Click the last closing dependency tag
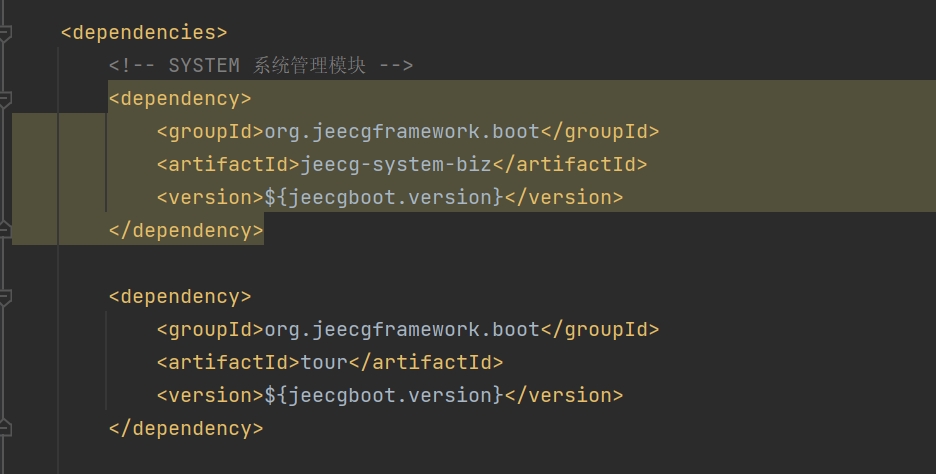The width and height of the screenshot is (936, 474). tap(186, 429)
